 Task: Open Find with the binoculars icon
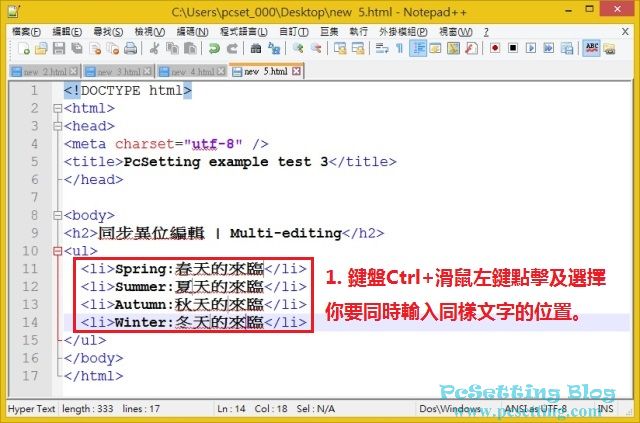(x=258, y=48)
